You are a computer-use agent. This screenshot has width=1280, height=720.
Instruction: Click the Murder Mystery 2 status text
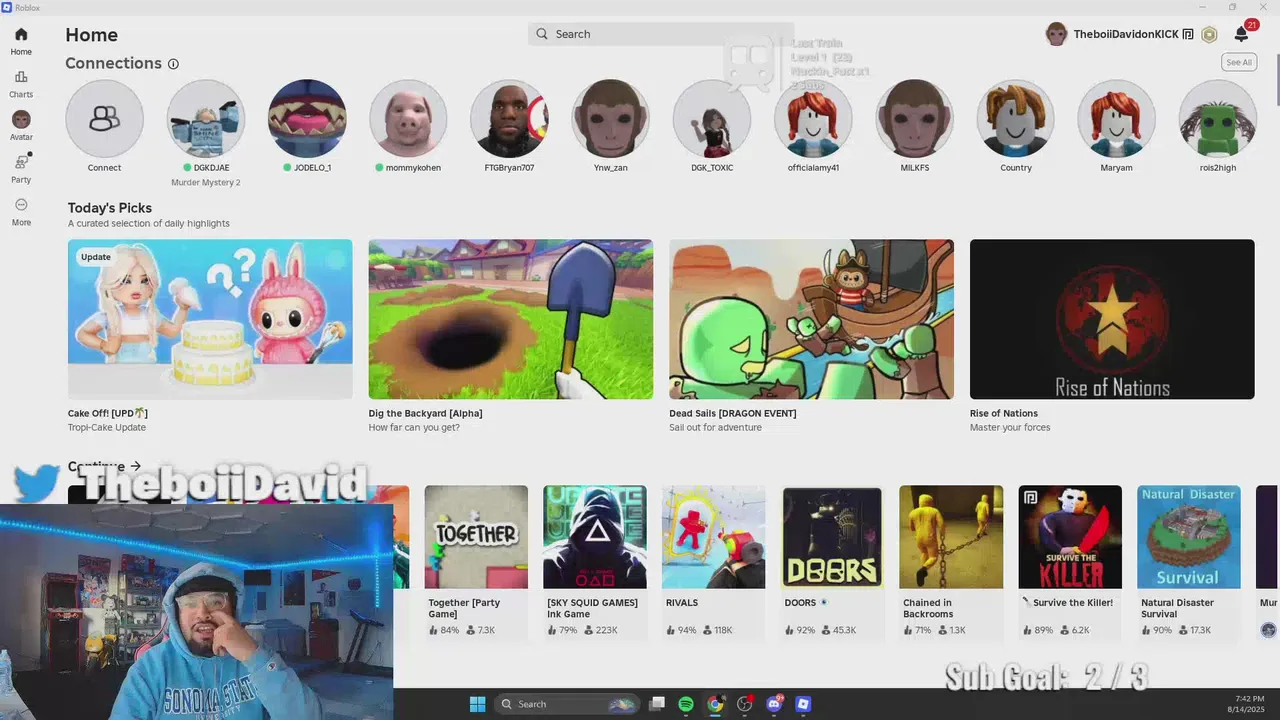[x=206, y=183]
